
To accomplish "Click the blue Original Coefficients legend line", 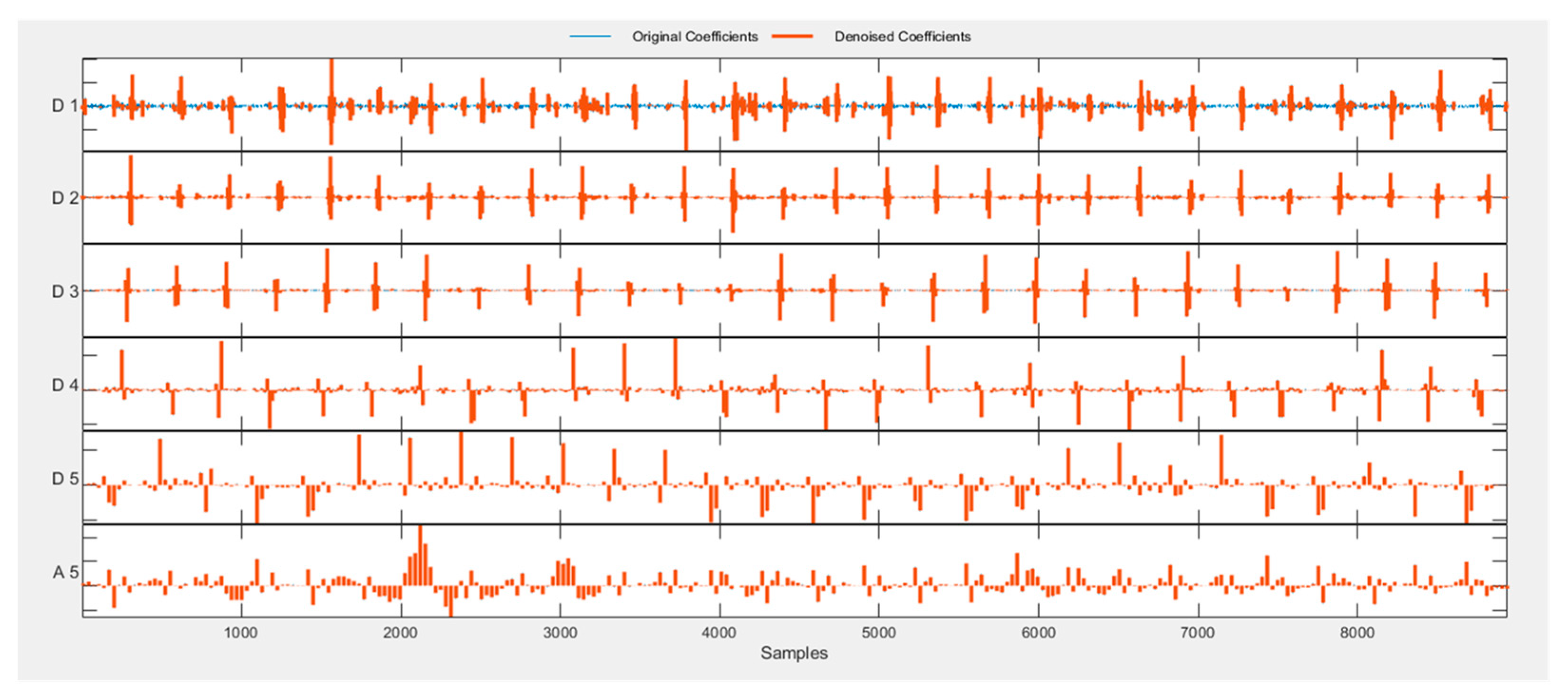I will (590, 37).
